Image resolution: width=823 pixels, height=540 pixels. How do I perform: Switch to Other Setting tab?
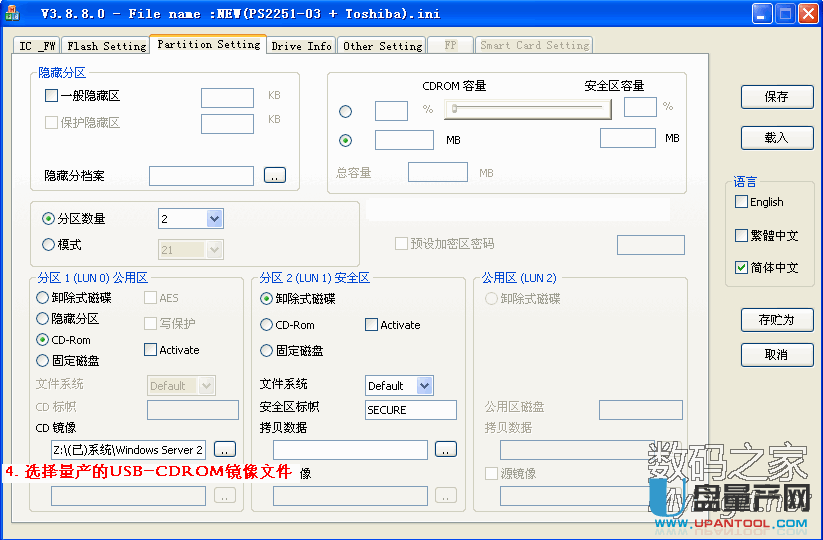(x=382, y=46)
